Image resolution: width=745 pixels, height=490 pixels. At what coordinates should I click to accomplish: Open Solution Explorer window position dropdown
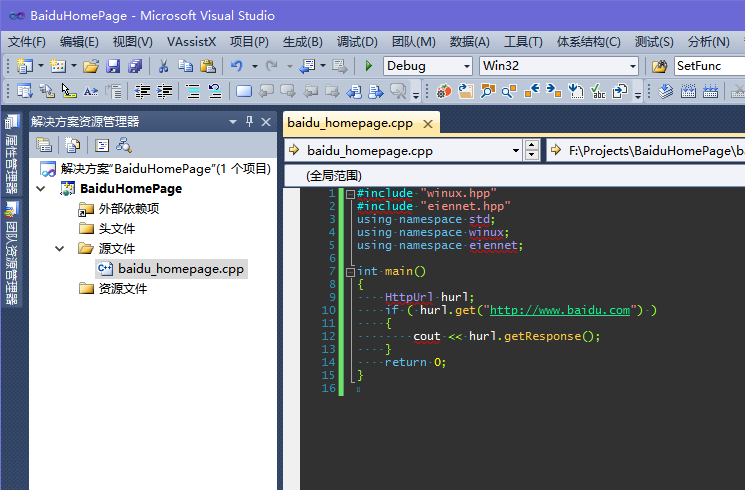pyautogui.click(x=233, y=122)
